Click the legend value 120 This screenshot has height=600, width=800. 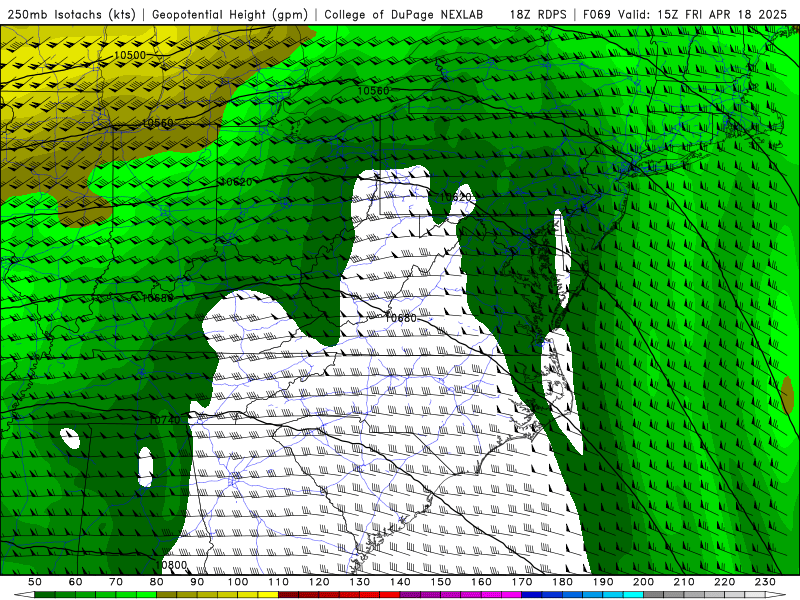[x=319, y=582]
